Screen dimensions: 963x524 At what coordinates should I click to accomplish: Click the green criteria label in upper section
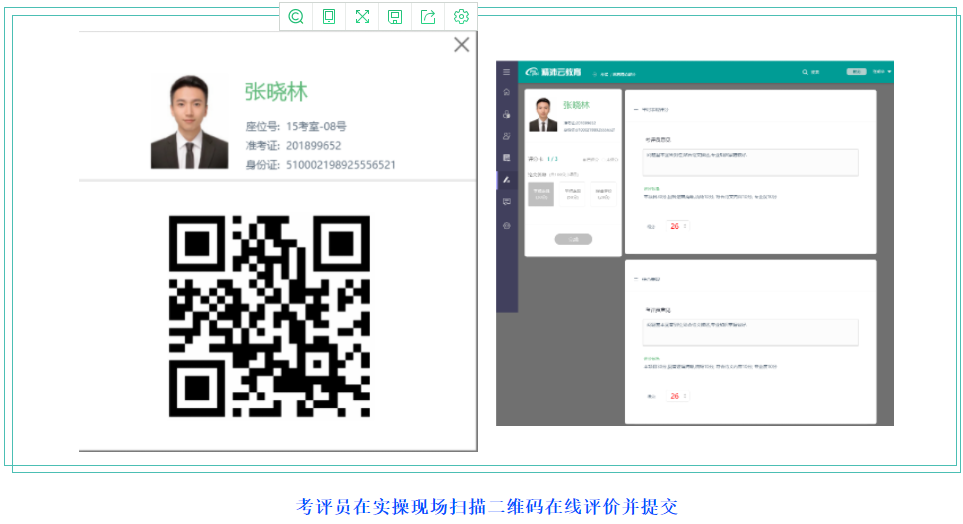click(651, 189)
